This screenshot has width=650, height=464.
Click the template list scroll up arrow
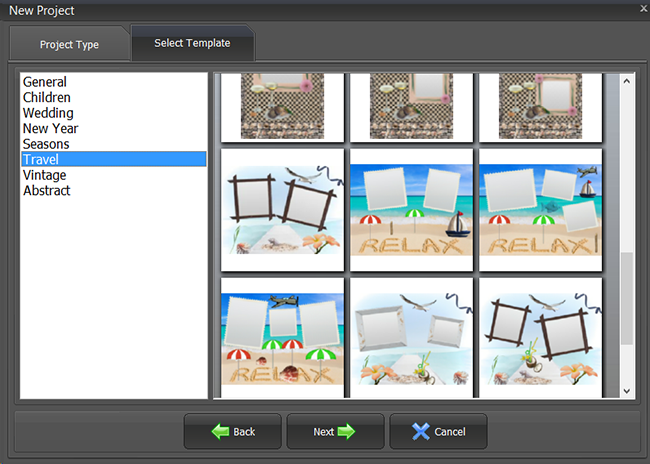tap(627, 81)
